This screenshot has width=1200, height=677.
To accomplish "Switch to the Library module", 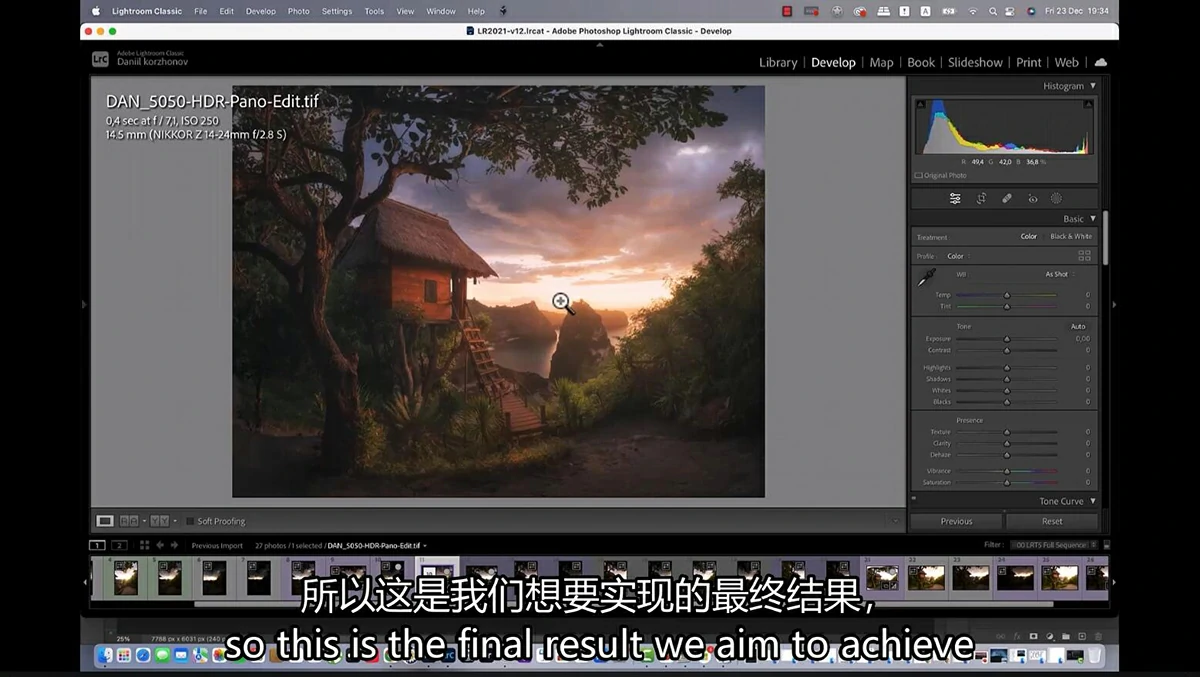I will 778,62.
